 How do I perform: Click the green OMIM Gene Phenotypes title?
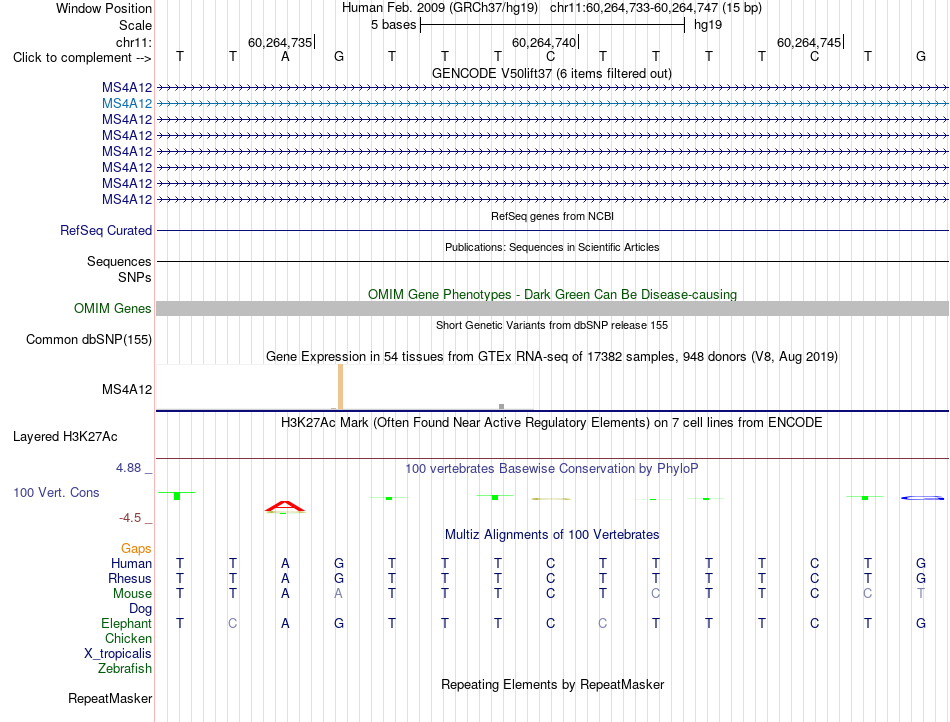tap(553, 294)
